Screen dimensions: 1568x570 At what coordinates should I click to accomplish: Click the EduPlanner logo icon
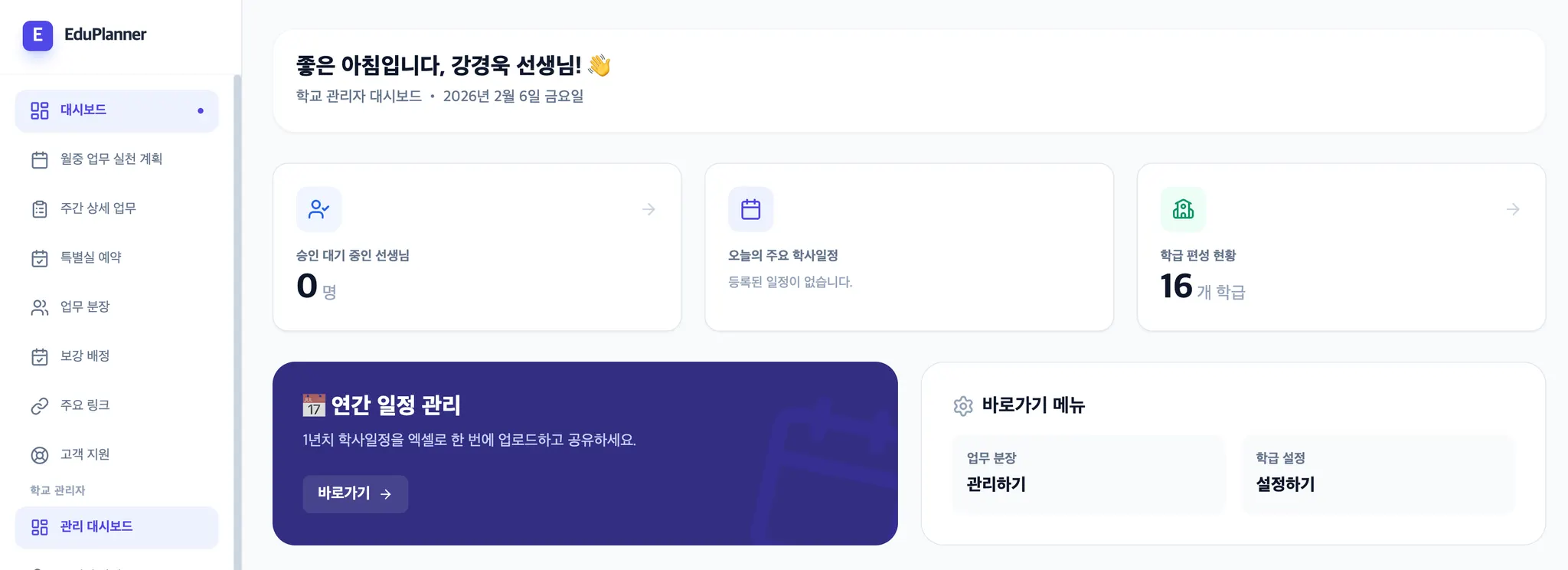point(38,35)
